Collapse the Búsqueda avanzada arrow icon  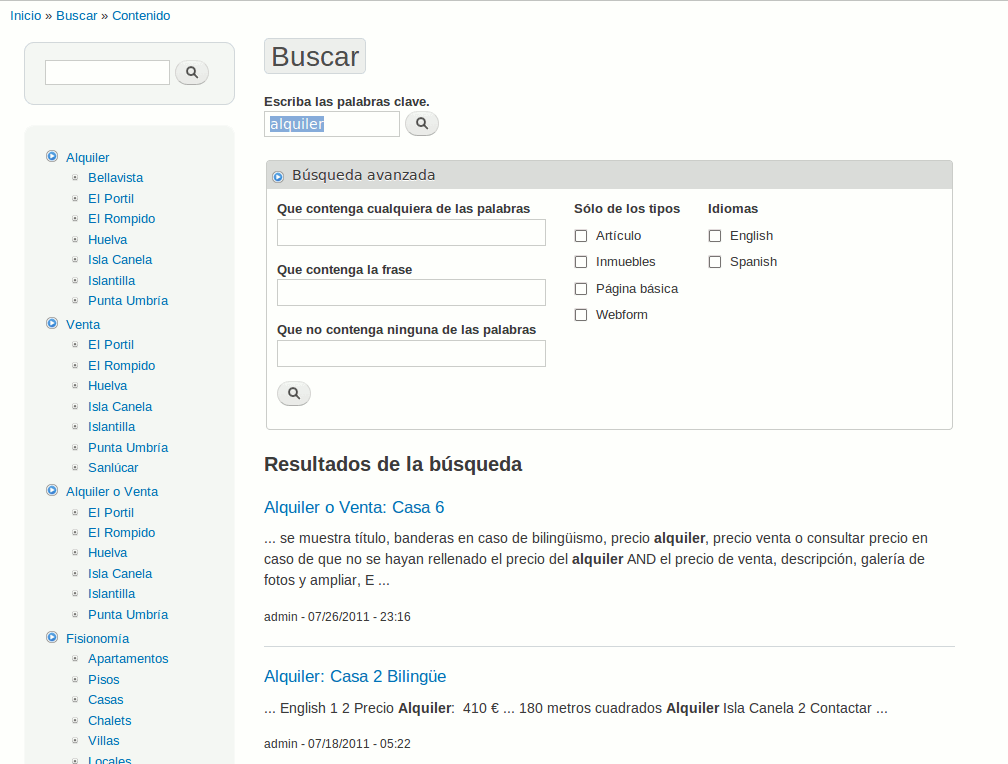click(x=278, y=176)
